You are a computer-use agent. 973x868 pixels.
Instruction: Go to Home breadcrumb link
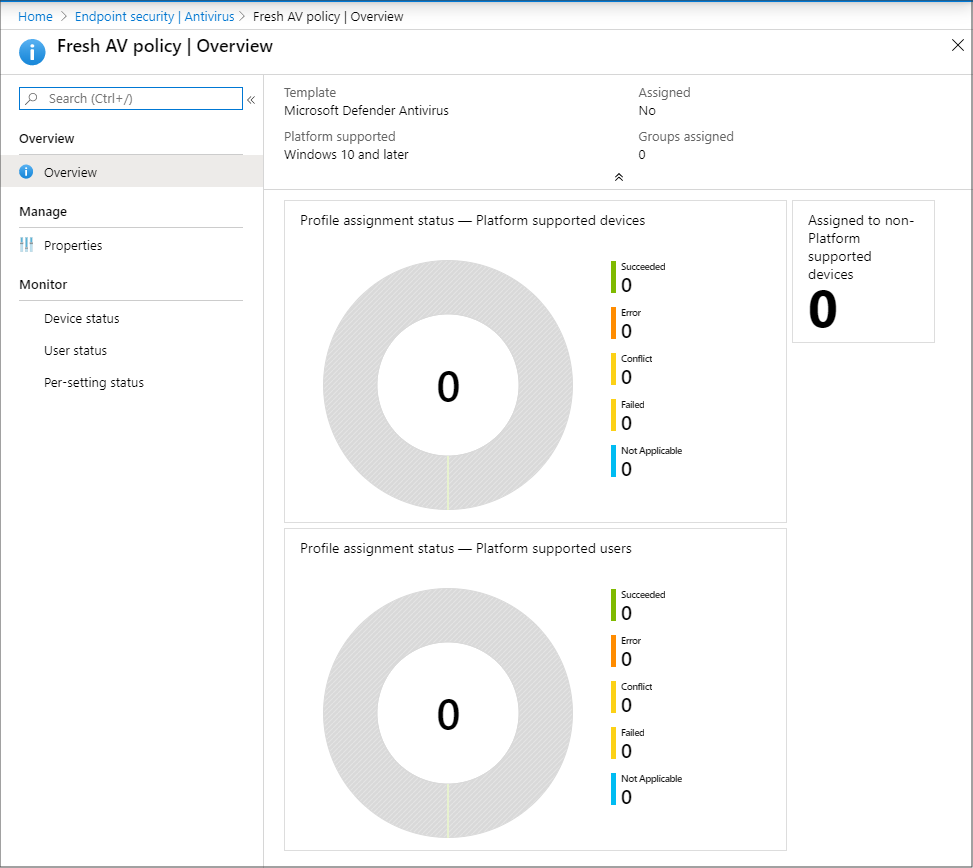coord(35,17)
